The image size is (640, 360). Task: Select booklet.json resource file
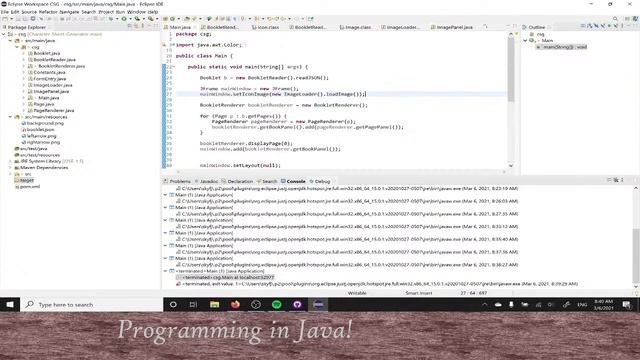coord(40,129)
